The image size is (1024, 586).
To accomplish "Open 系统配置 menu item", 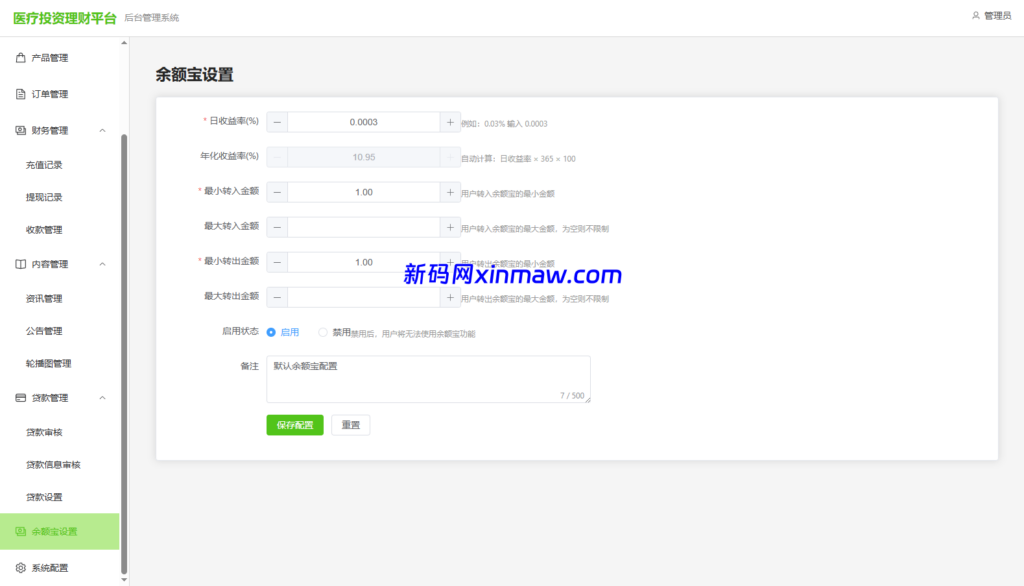I will (59, 568).
